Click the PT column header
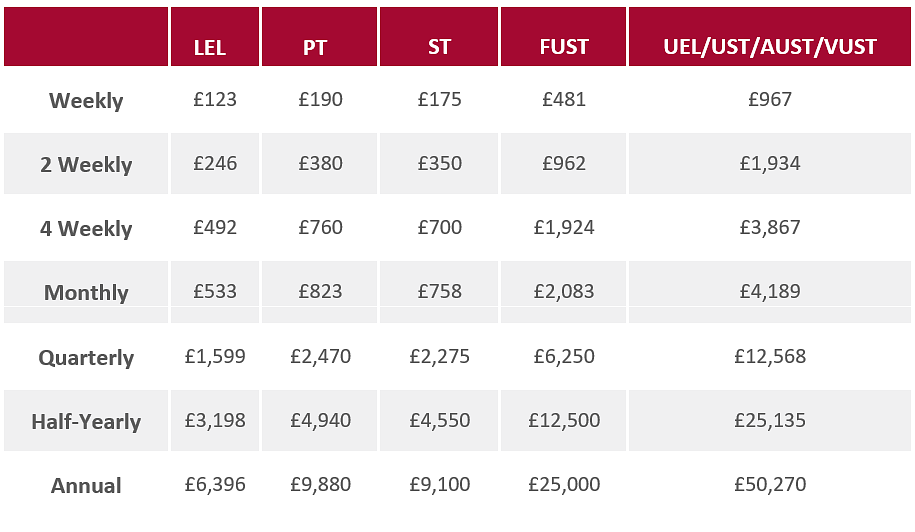 tap(314, 47)
